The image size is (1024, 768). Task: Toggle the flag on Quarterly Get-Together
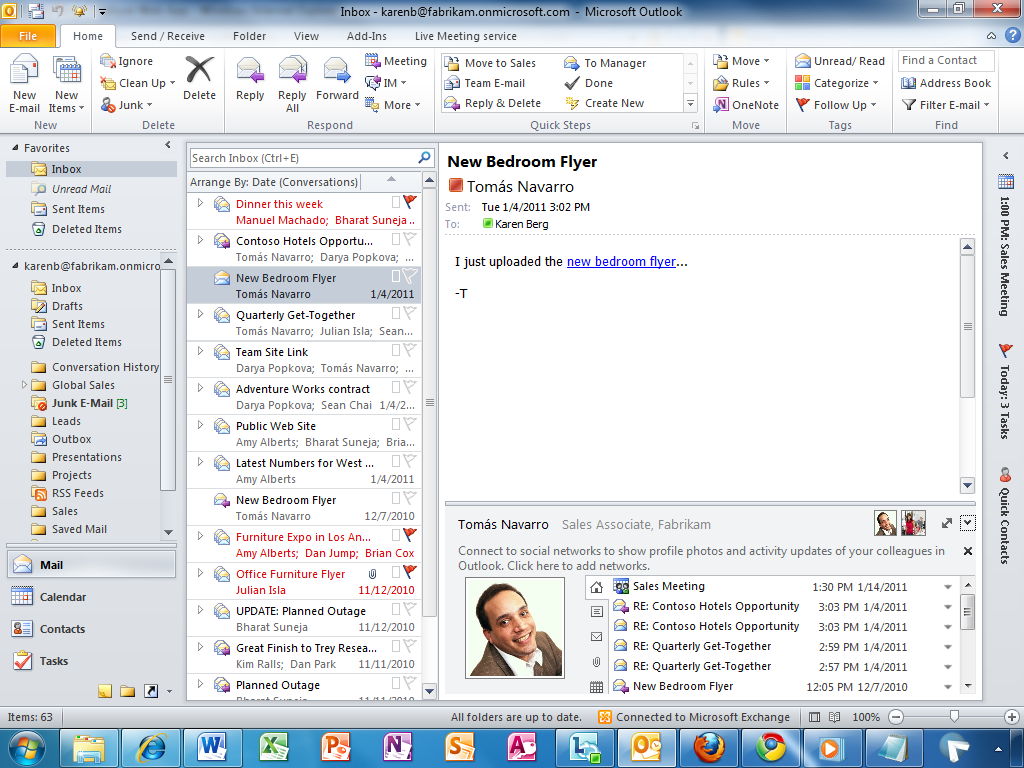[x=409, y=312]
